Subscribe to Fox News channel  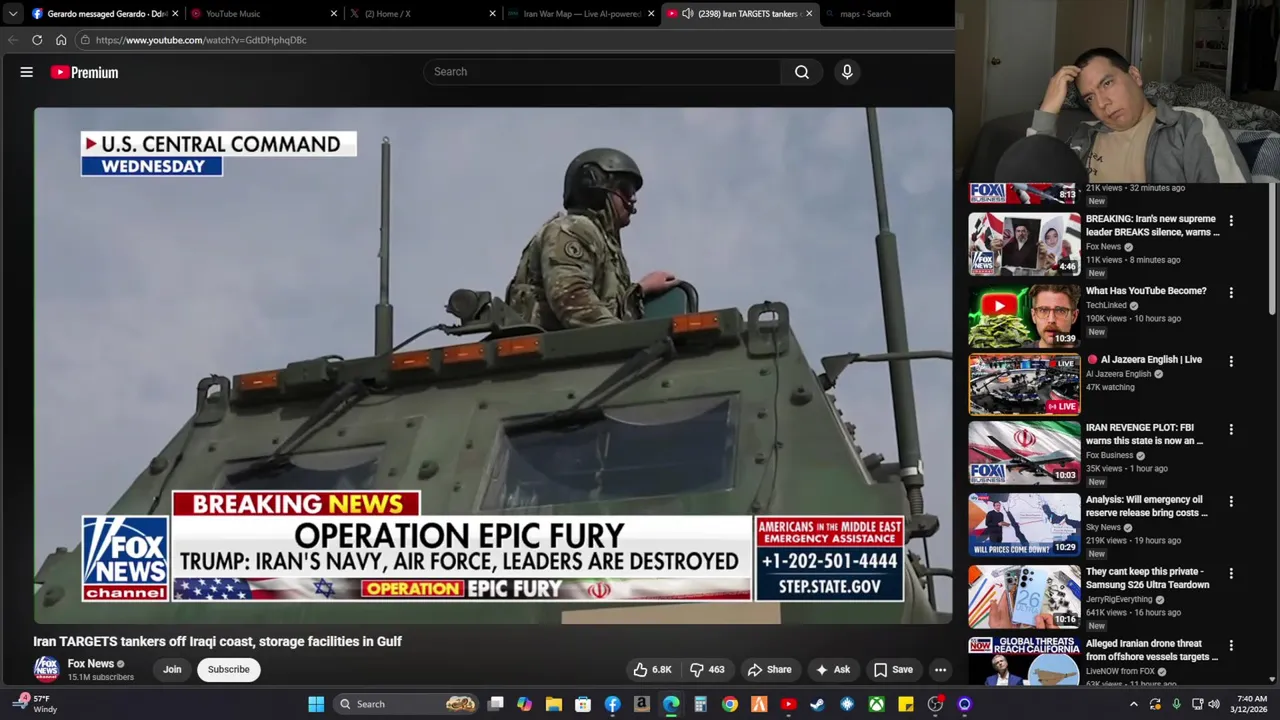pyautogui.click(x=229, y=670)
